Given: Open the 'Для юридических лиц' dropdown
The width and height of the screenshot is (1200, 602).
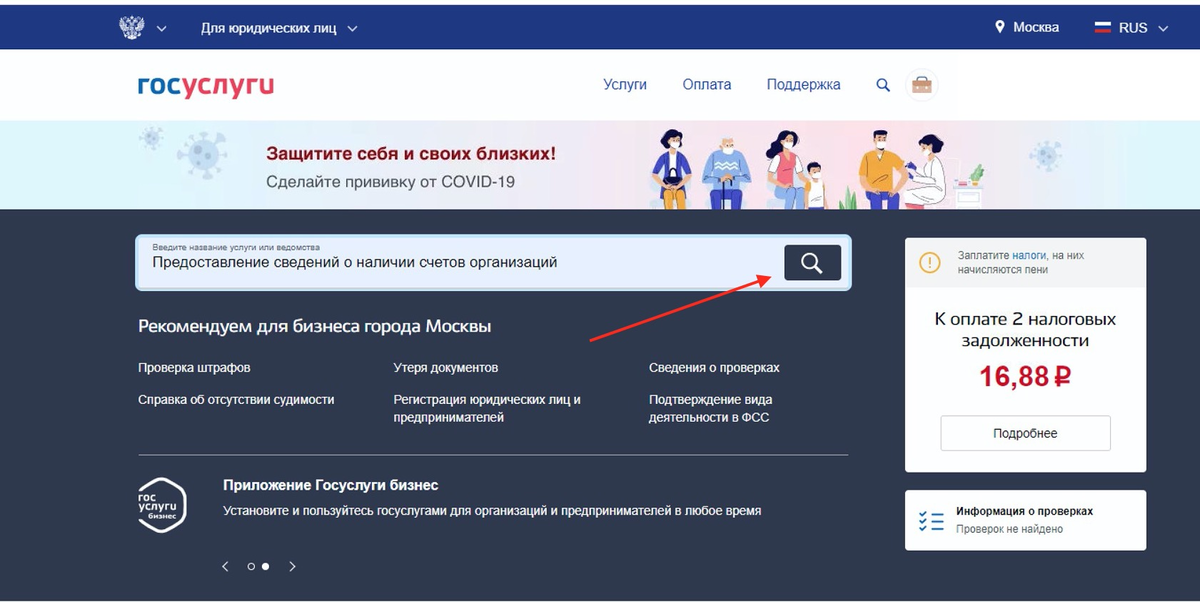Looking at the screenshot, I should point(279,28).
